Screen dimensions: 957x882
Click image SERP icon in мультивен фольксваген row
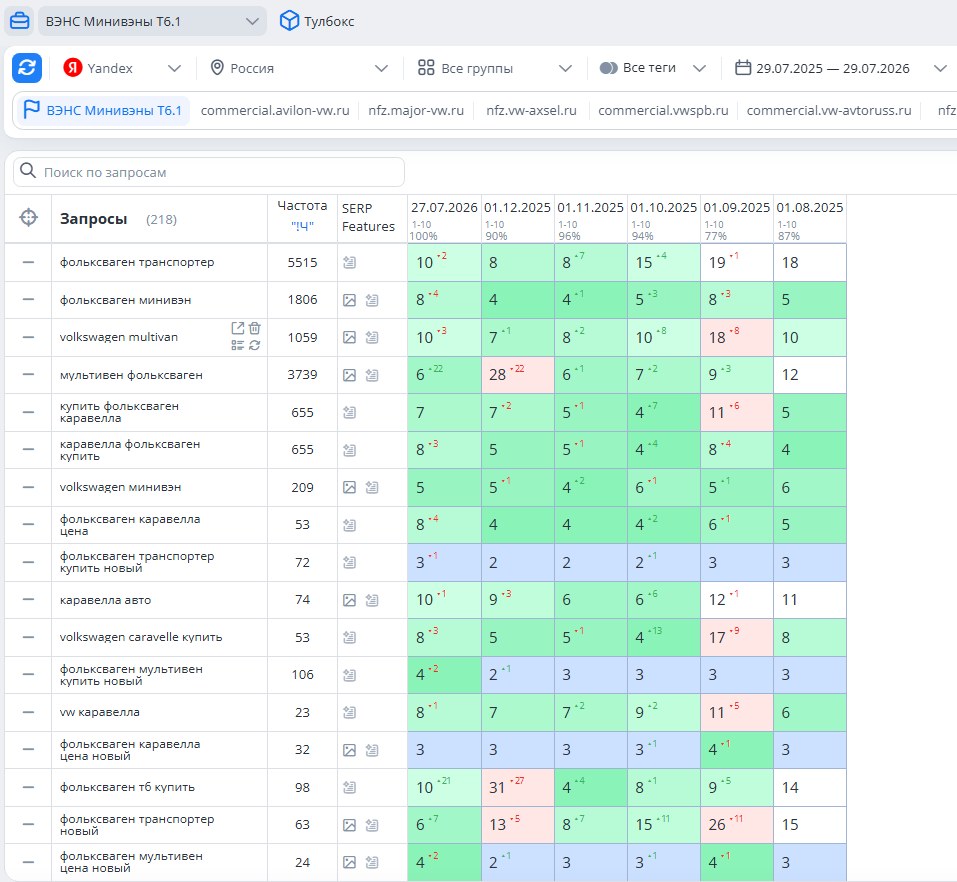pos(349,375)
